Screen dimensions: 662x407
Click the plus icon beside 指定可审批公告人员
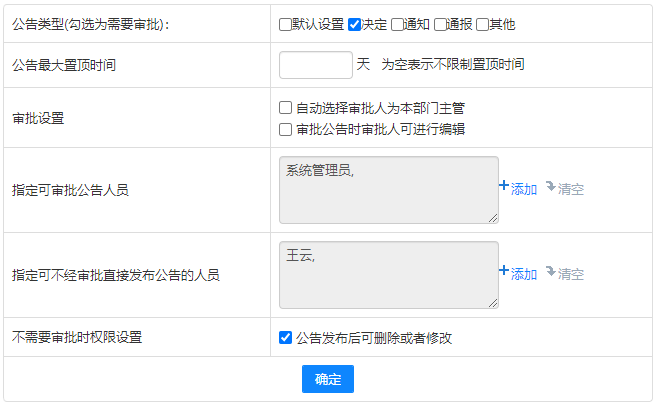(x=504, y=187)
